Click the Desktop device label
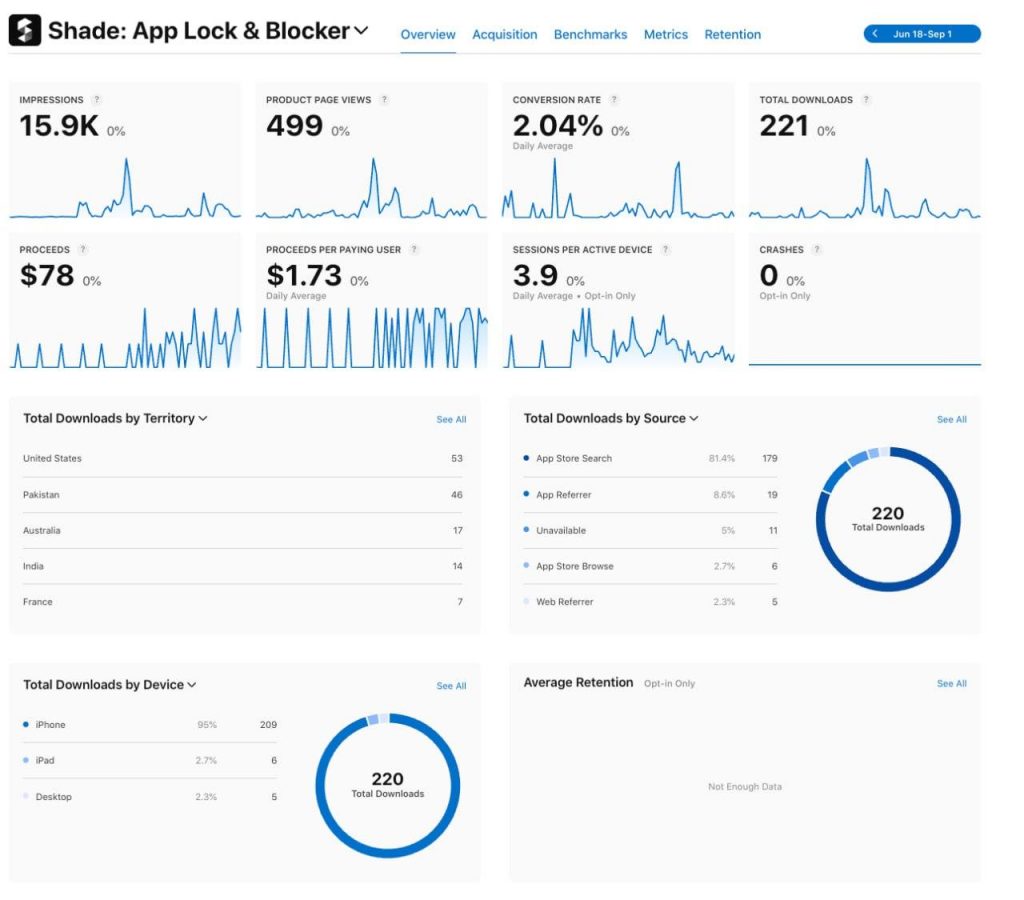This screenshot has height=900, width=1024. click(x=54, y=797)
